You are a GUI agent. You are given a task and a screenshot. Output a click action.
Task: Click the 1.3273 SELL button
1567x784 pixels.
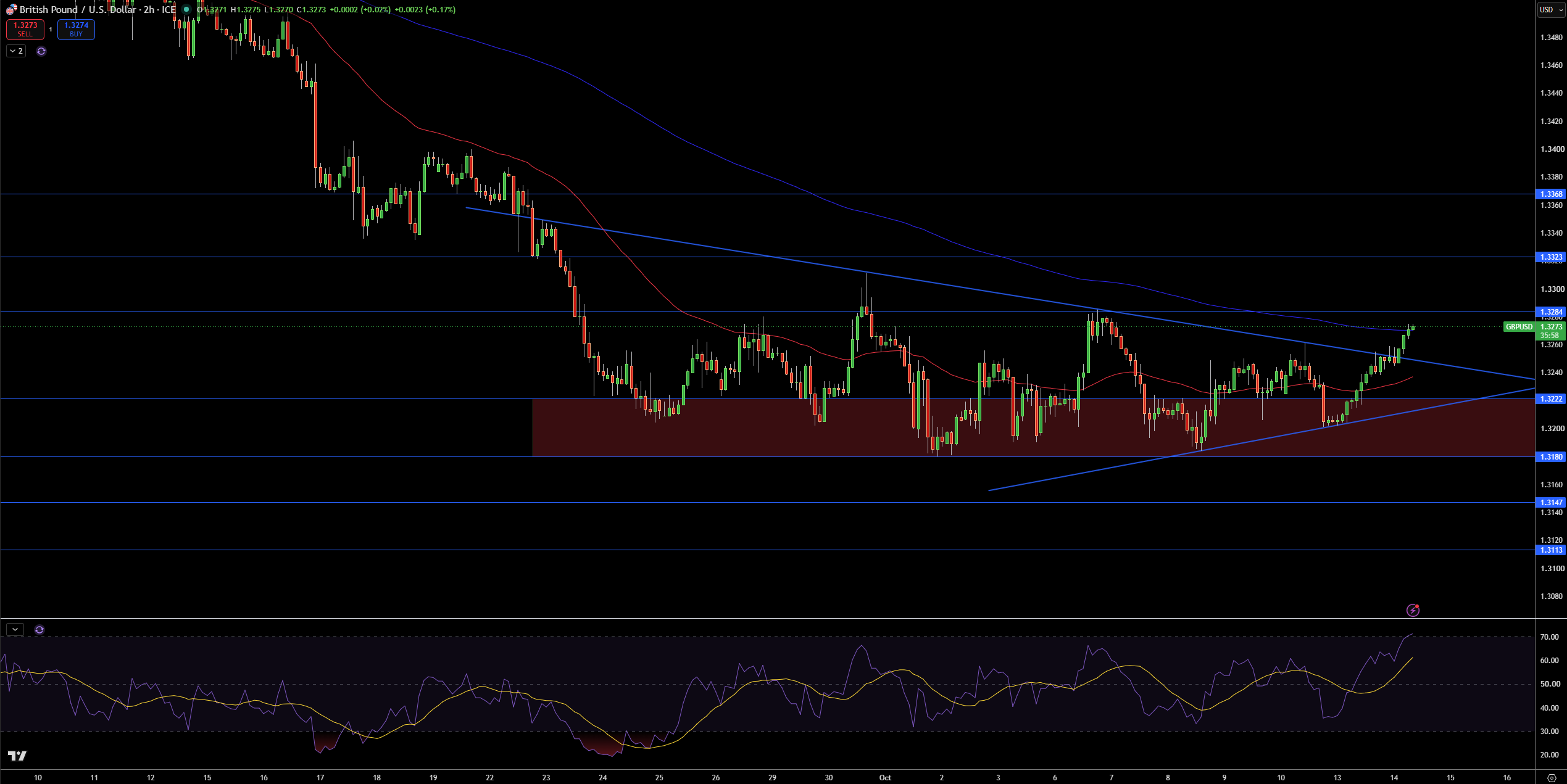point(25,29)
